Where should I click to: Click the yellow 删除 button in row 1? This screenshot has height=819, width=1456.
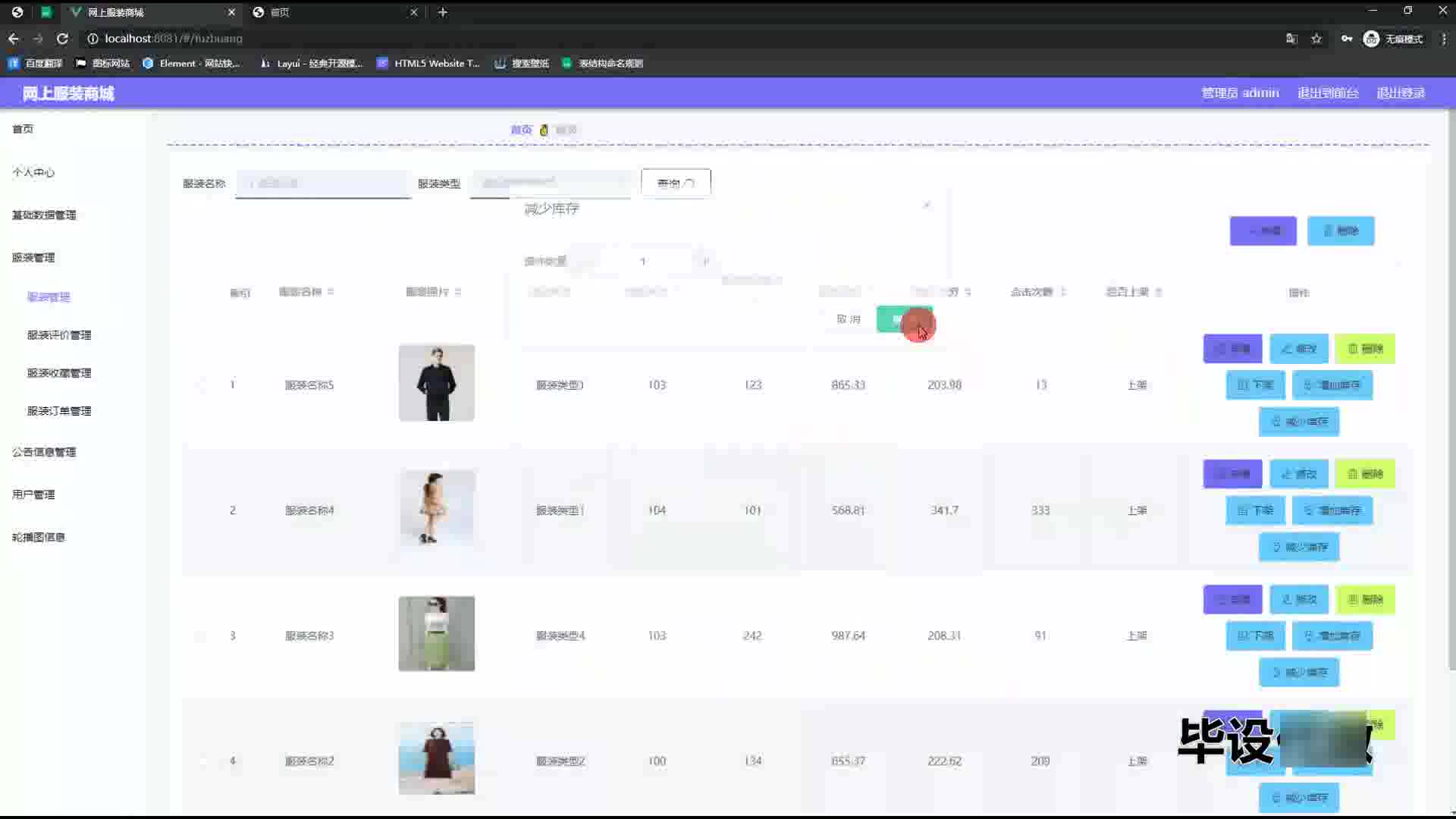pyautogui.click(x=1364, y=349)
